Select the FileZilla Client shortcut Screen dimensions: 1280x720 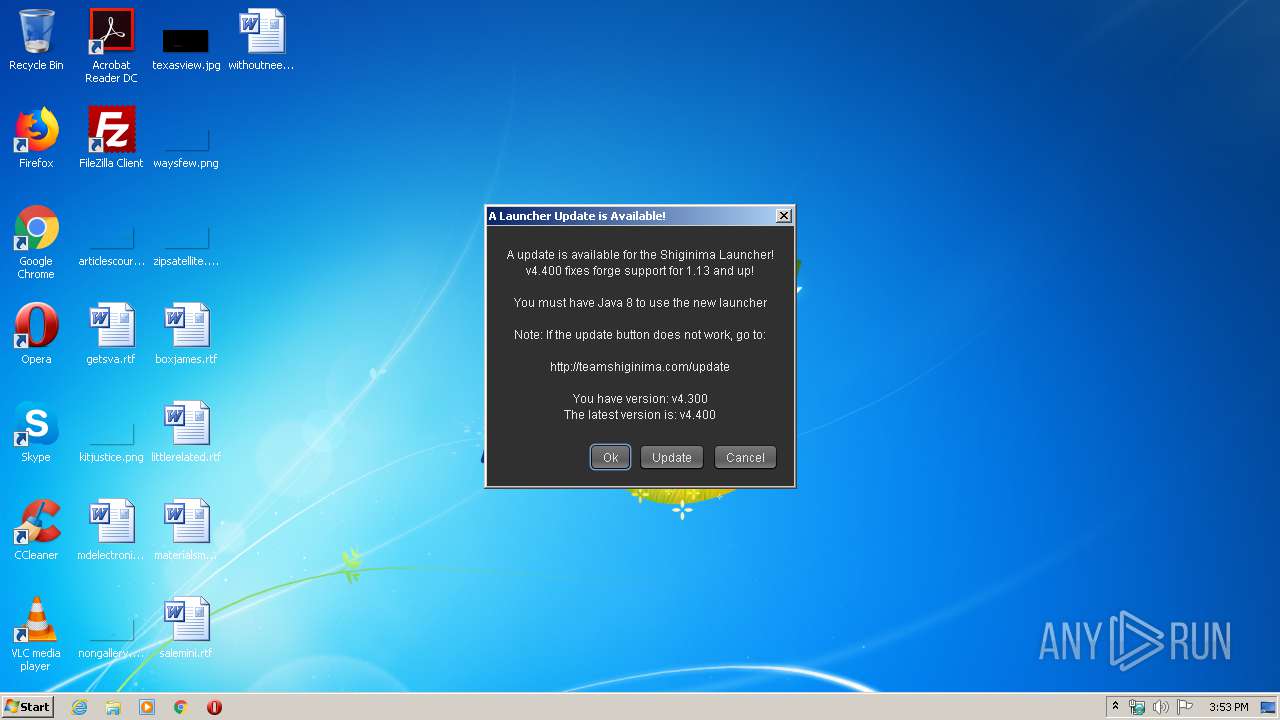111,138
